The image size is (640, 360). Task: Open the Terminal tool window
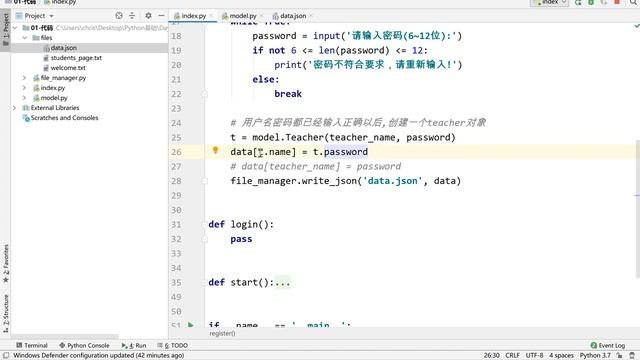point(32,345)
